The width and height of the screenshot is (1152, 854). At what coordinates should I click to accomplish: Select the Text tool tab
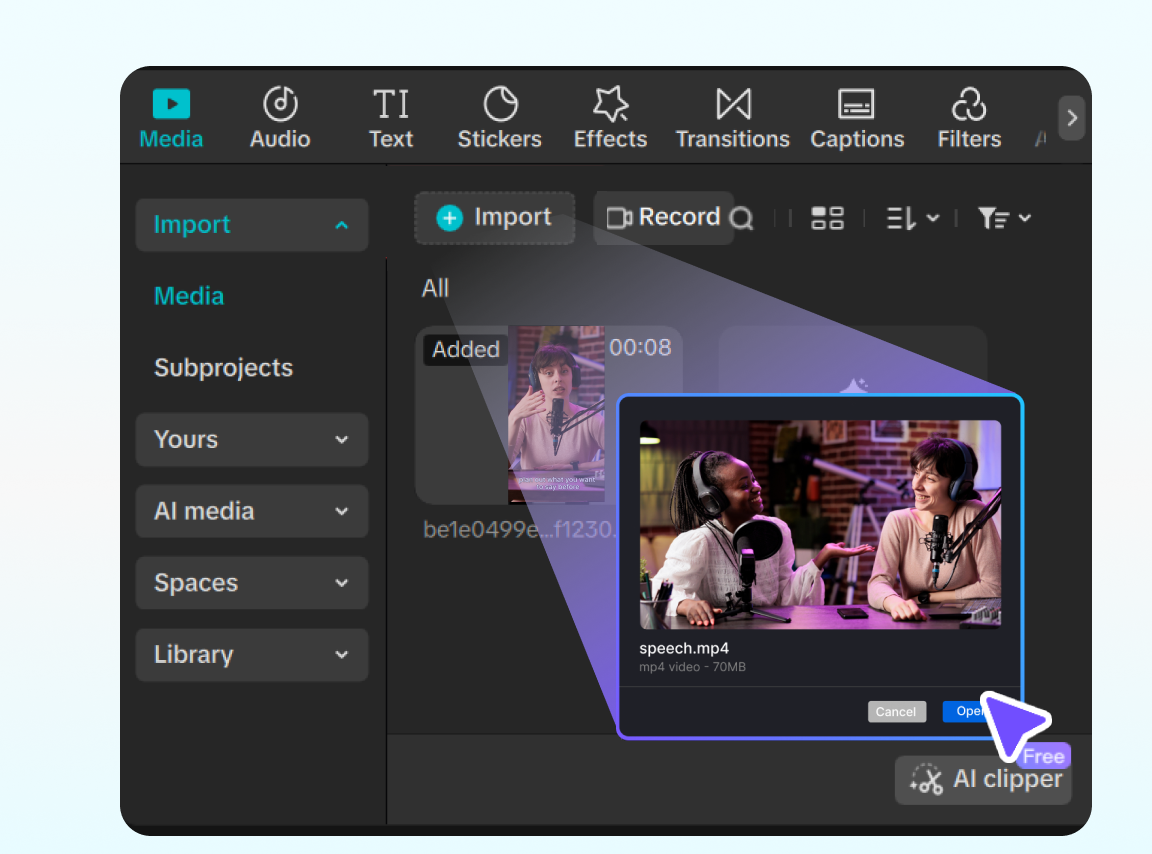click(x=391, y=116)
